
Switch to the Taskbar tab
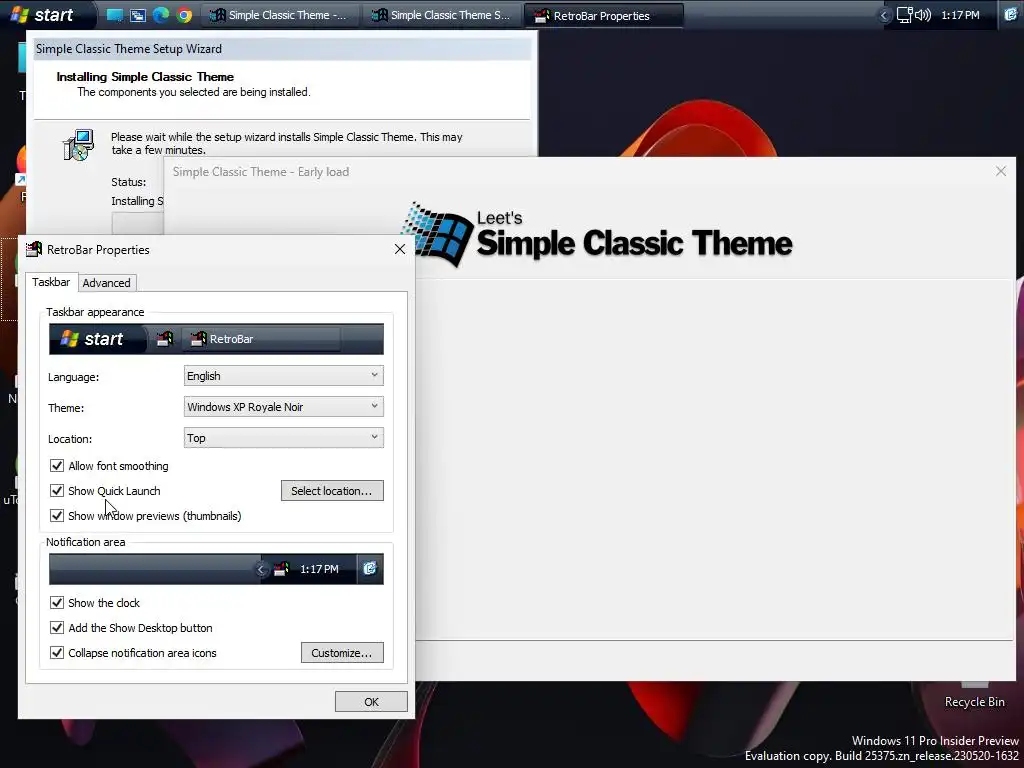pyautogui.click(x=51, y=282)
